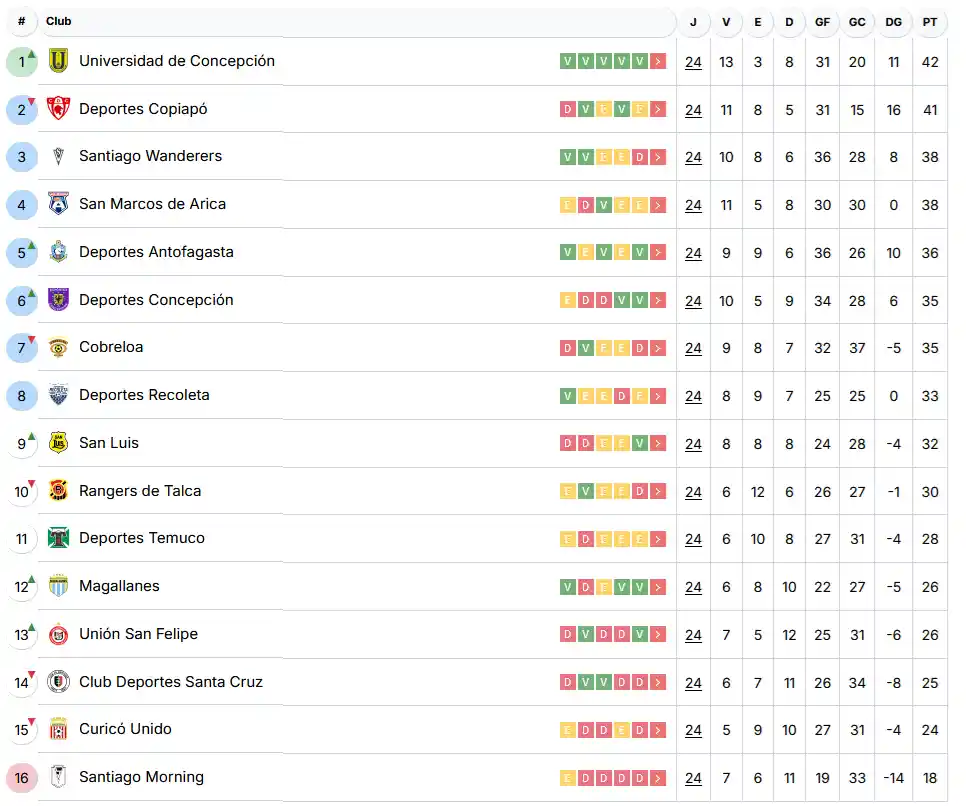Open Deportes Copiapó team page
Viewport: 966px width, 806px height.
click(x=143, y=109)
